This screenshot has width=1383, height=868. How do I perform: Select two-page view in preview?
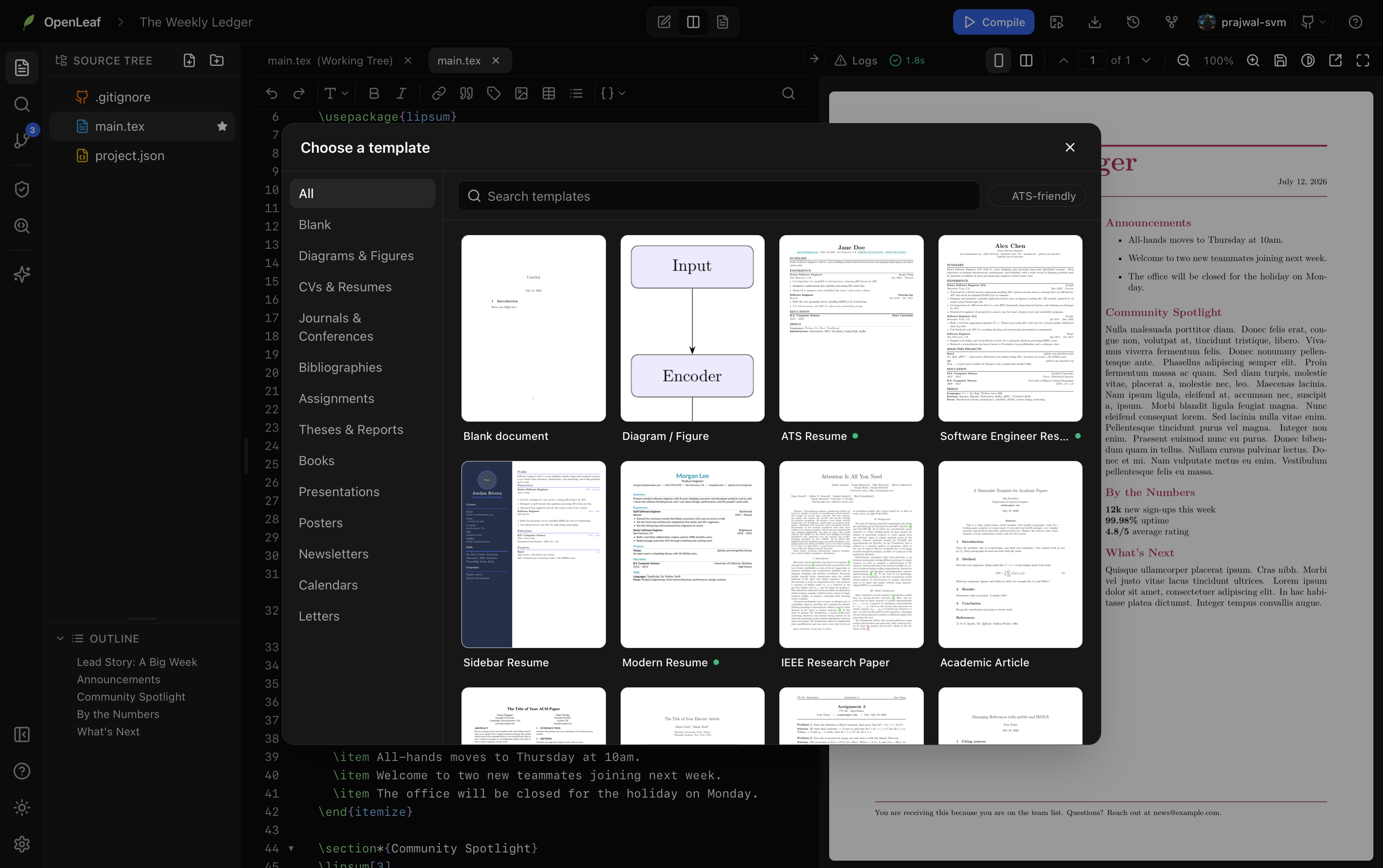tap(1026, 60)
